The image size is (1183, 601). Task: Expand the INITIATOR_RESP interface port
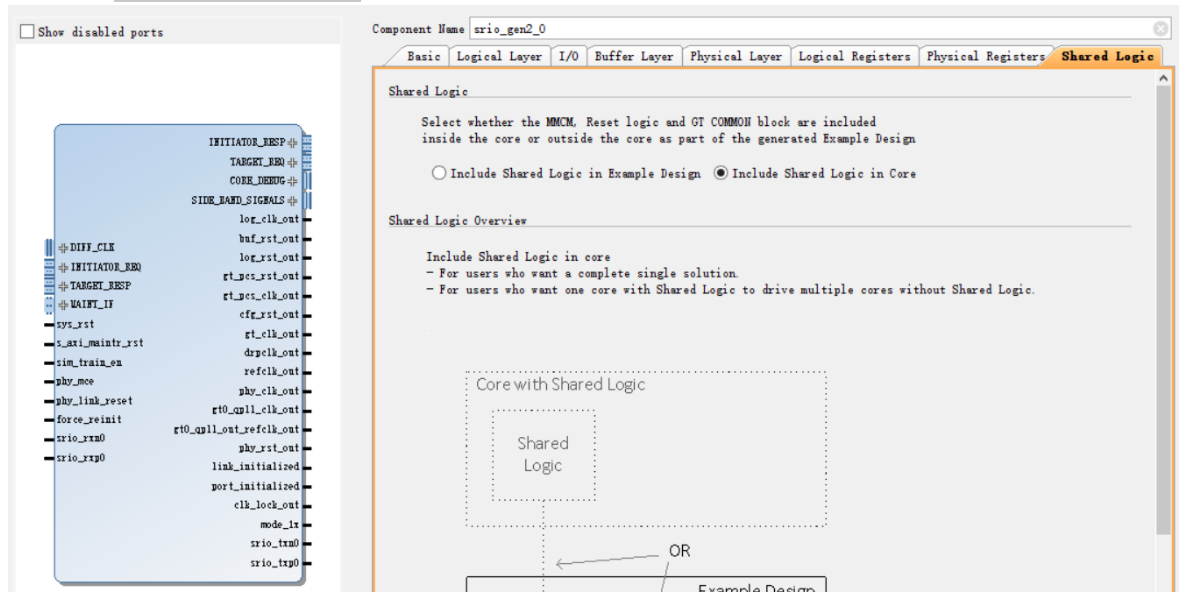pyautogui.click(x=292, y=143)
